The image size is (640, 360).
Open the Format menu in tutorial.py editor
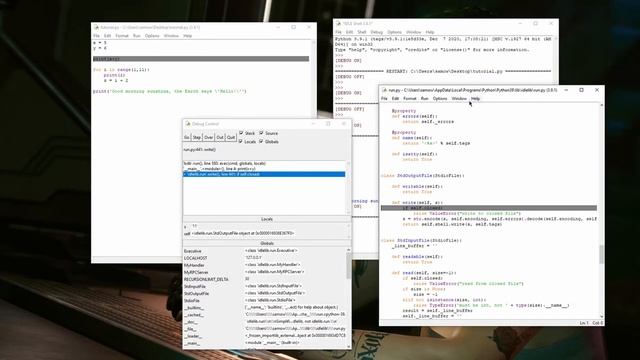122,36
